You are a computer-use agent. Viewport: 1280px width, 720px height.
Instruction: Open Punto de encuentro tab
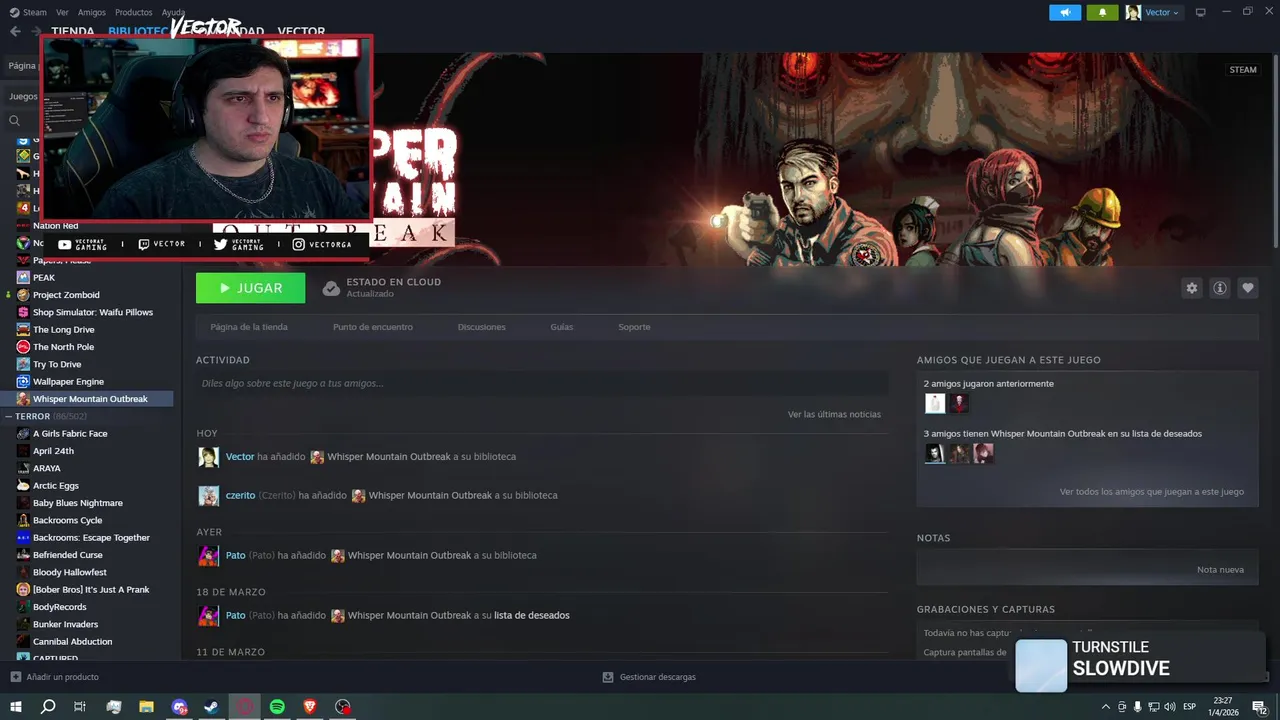pyautogui.click(x=373, y=327)
